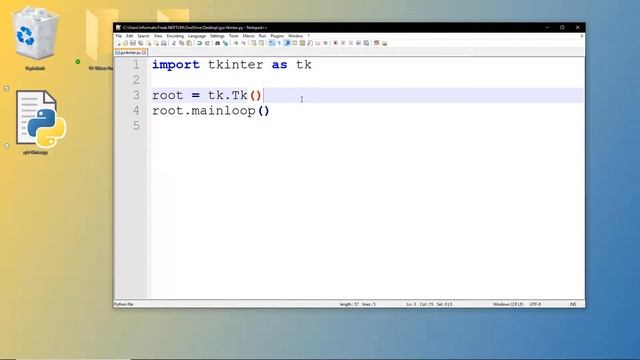Click the Folder as Workspace icon
Screen dimensions: 640x360
[x=318, y=43]
